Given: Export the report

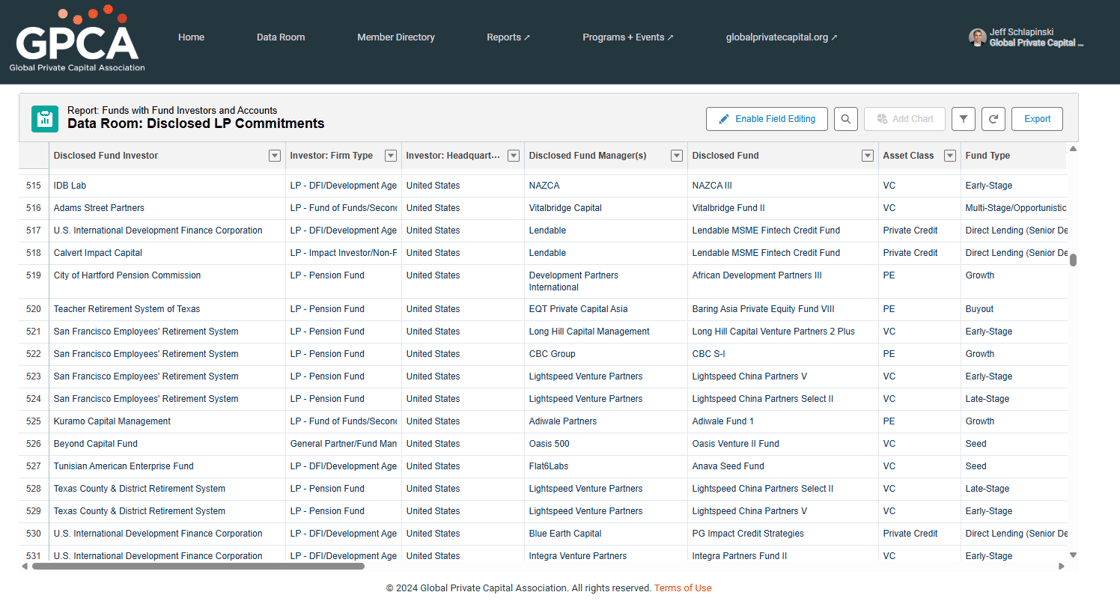Looking at the screenshot, I should 1037,119.
